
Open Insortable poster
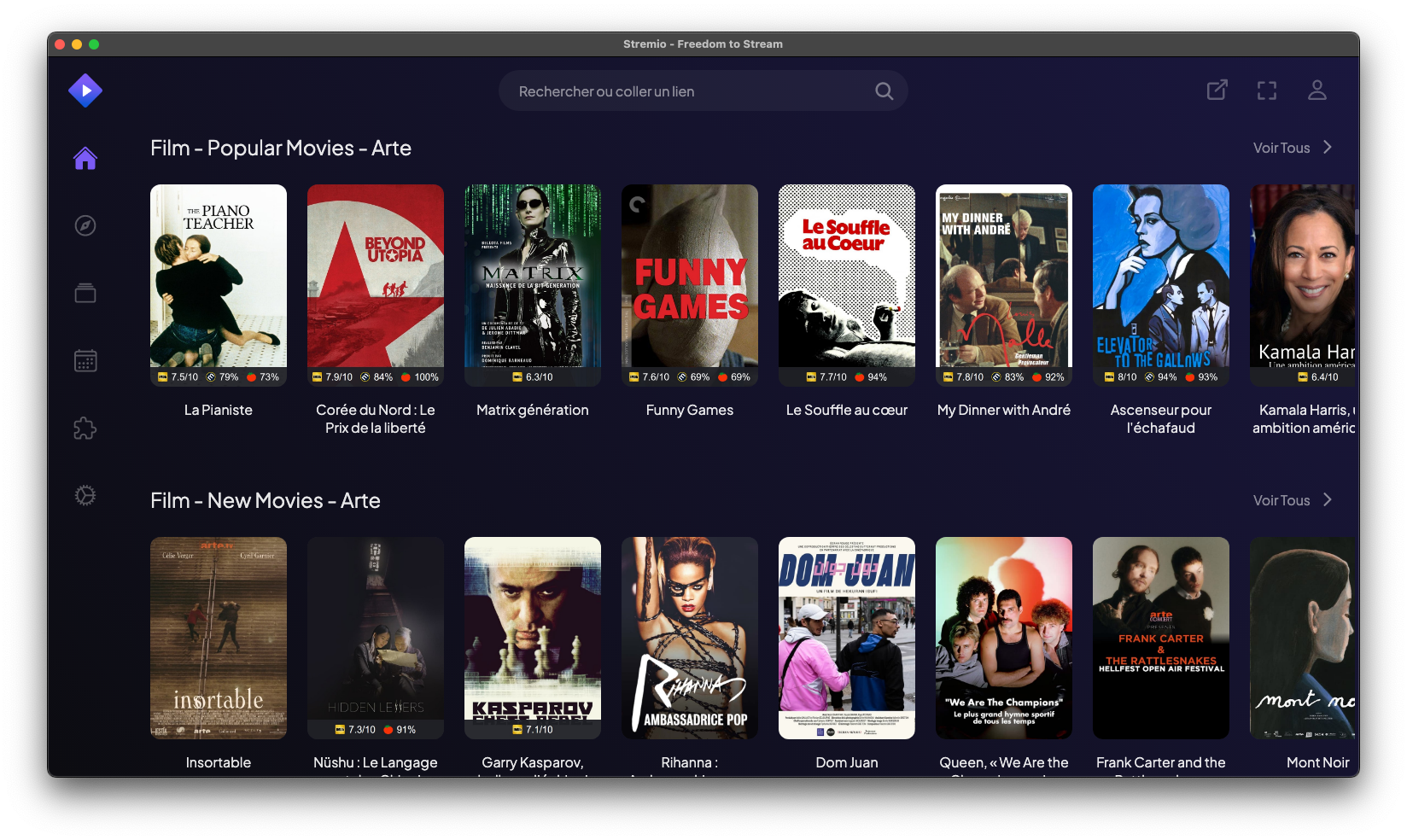pos(219,638)
